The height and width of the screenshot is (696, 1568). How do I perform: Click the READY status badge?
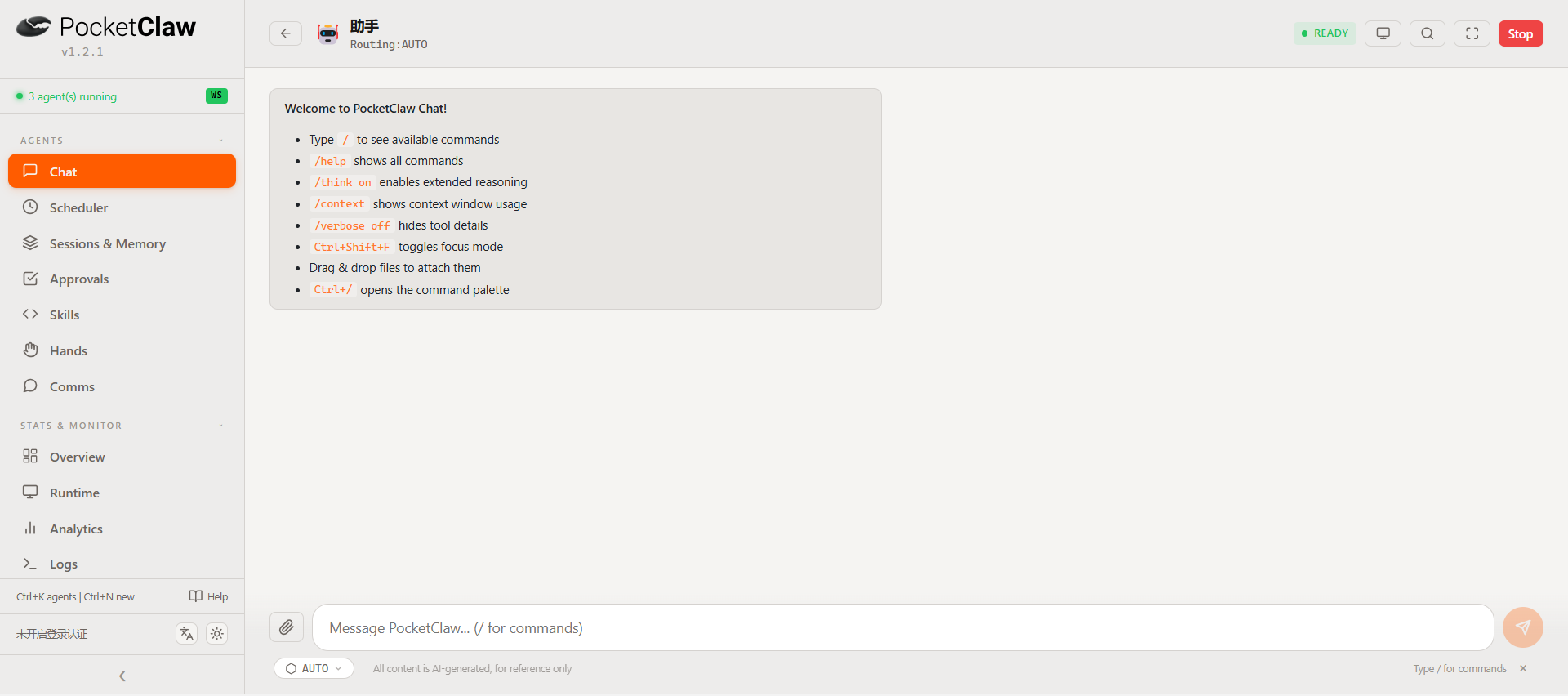coord(1325,33)
